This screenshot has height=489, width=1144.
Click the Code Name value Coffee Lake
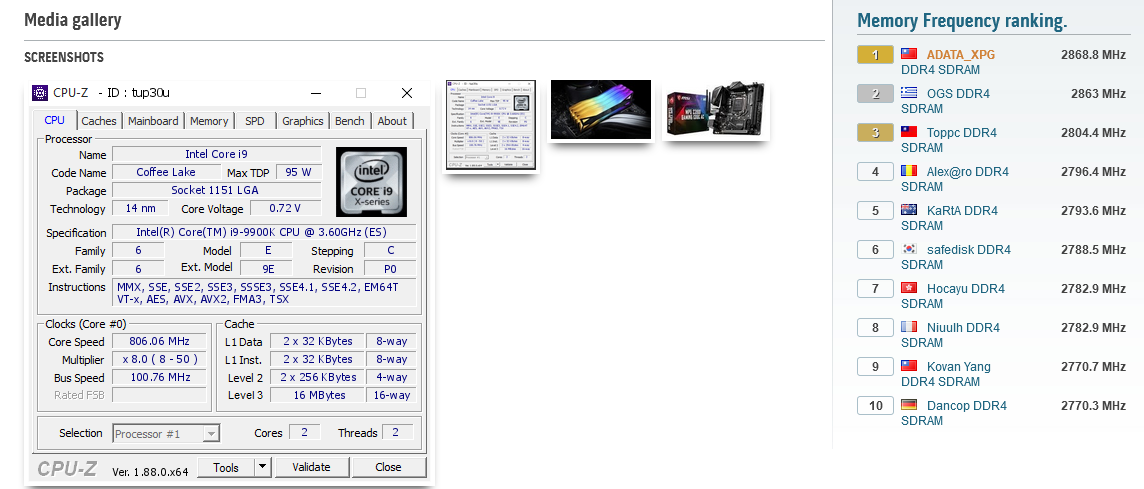pos(166,172)
